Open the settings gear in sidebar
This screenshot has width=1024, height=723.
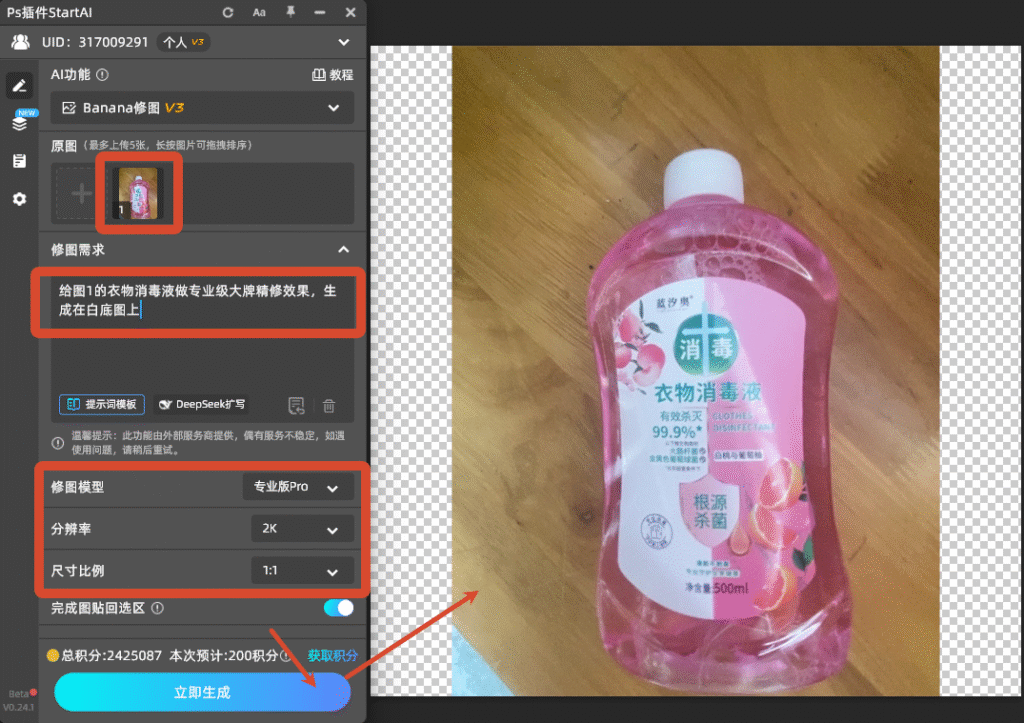tap(20, 199)
